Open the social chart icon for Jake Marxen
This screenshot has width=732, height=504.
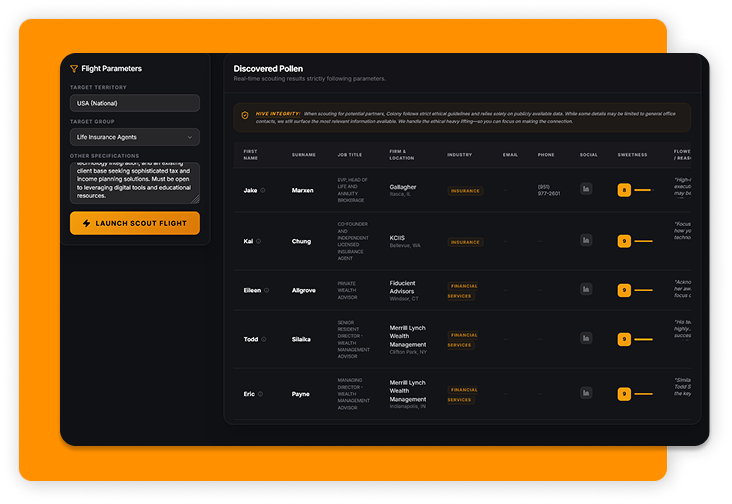click(587, 189)
